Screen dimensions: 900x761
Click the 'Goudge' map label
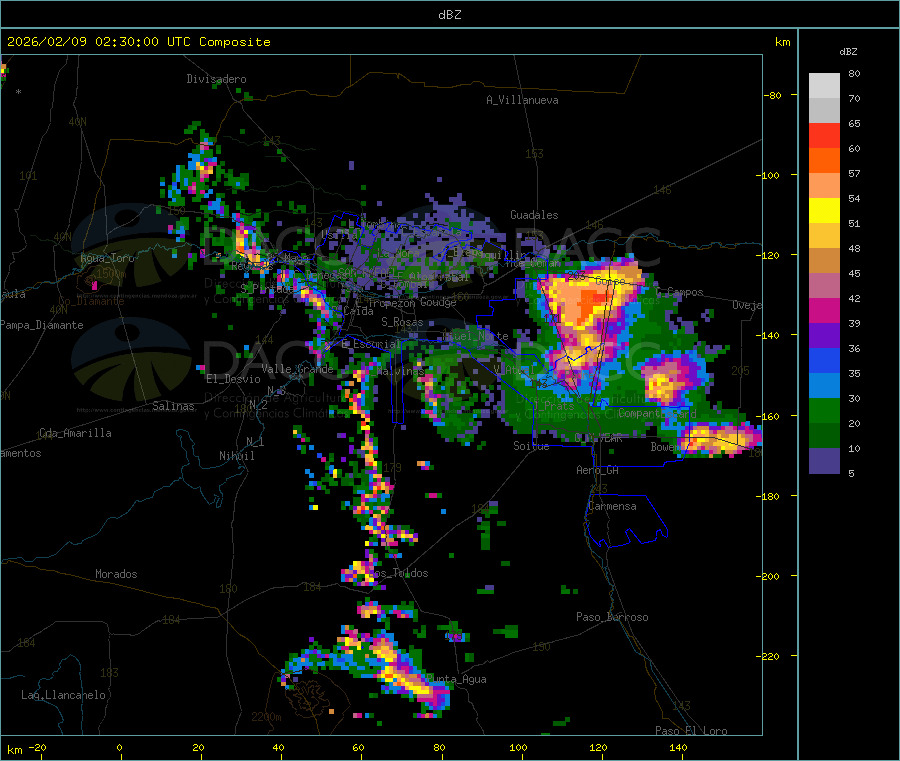[438, 302]
